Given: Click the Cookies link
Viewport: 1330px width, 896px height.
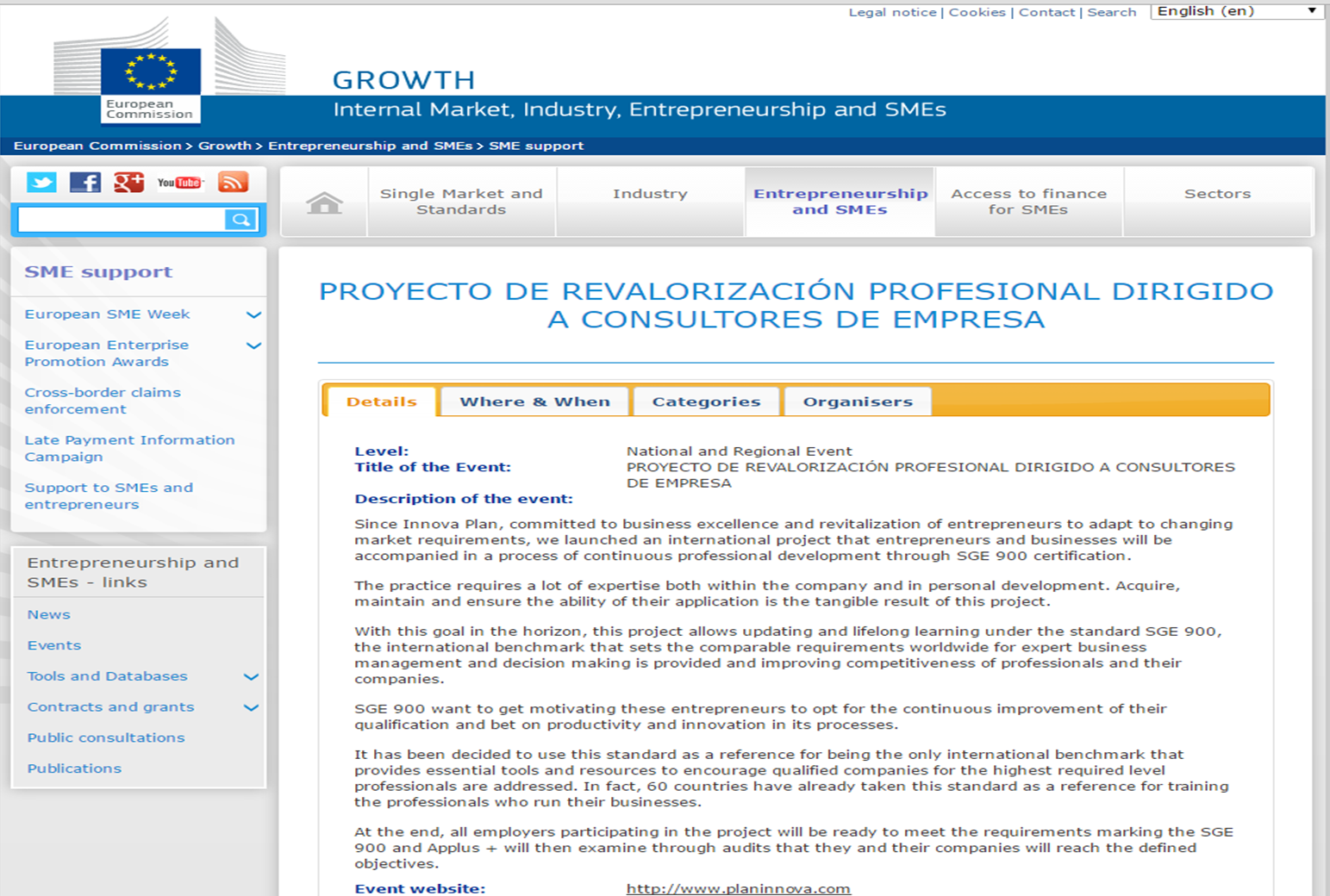Looking at the screenshot, I should (x=977, y=12).
